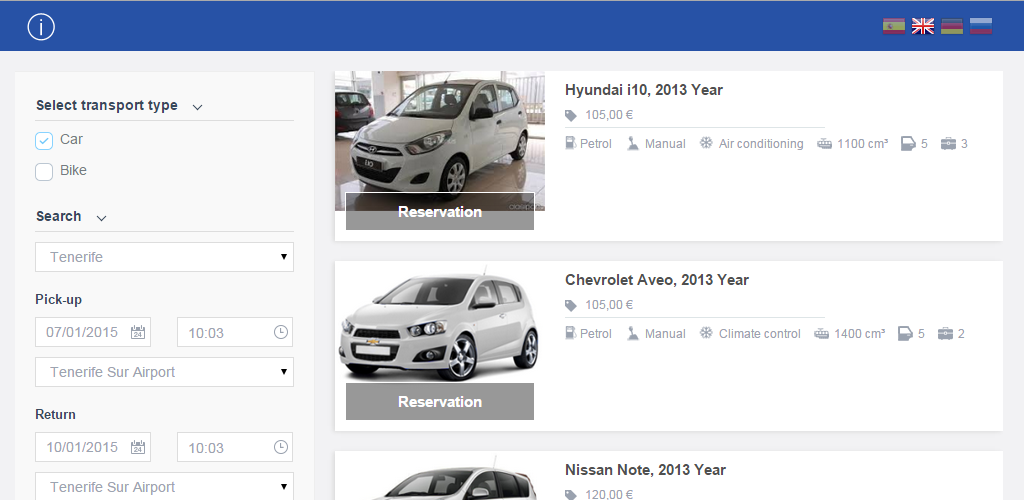Click return time field 10:03

(x=235, y=447)
